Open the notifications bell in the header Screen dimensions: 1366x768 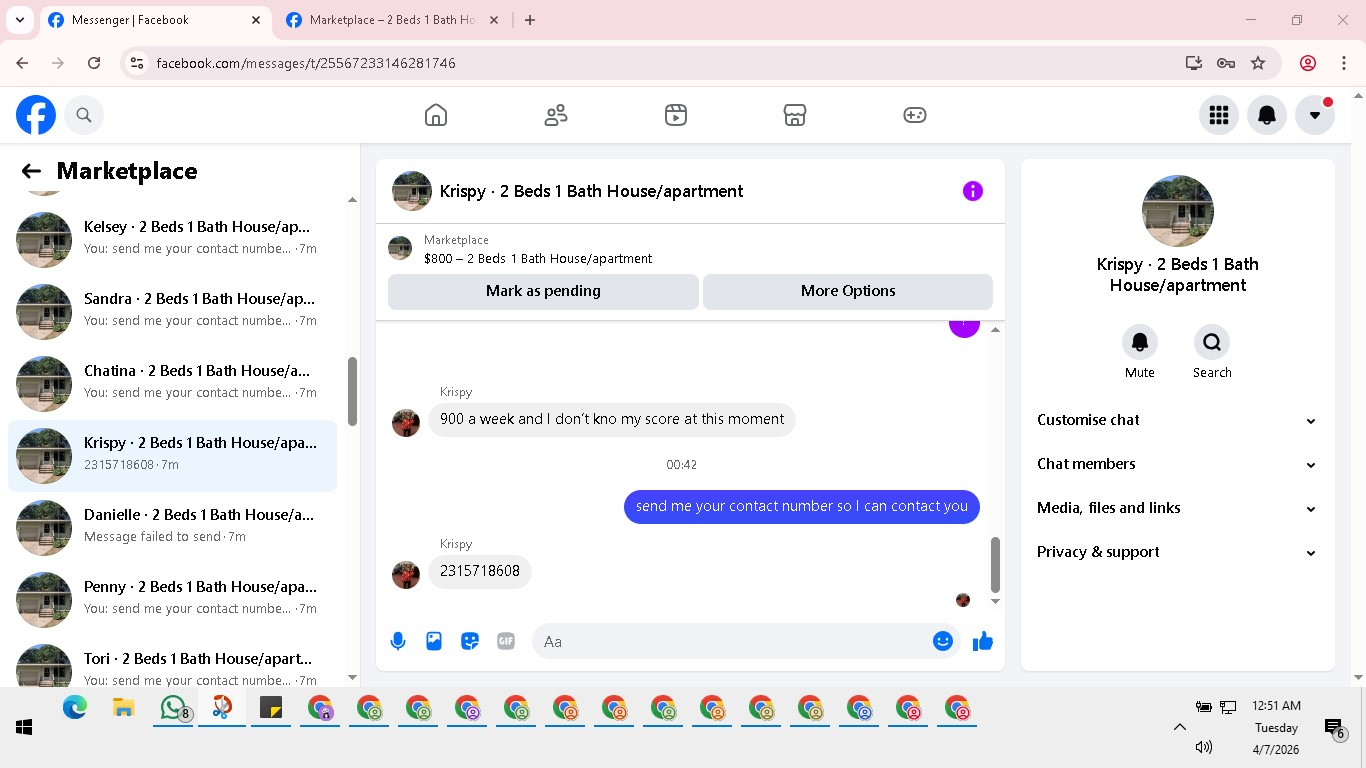(x=1267, y=115)
